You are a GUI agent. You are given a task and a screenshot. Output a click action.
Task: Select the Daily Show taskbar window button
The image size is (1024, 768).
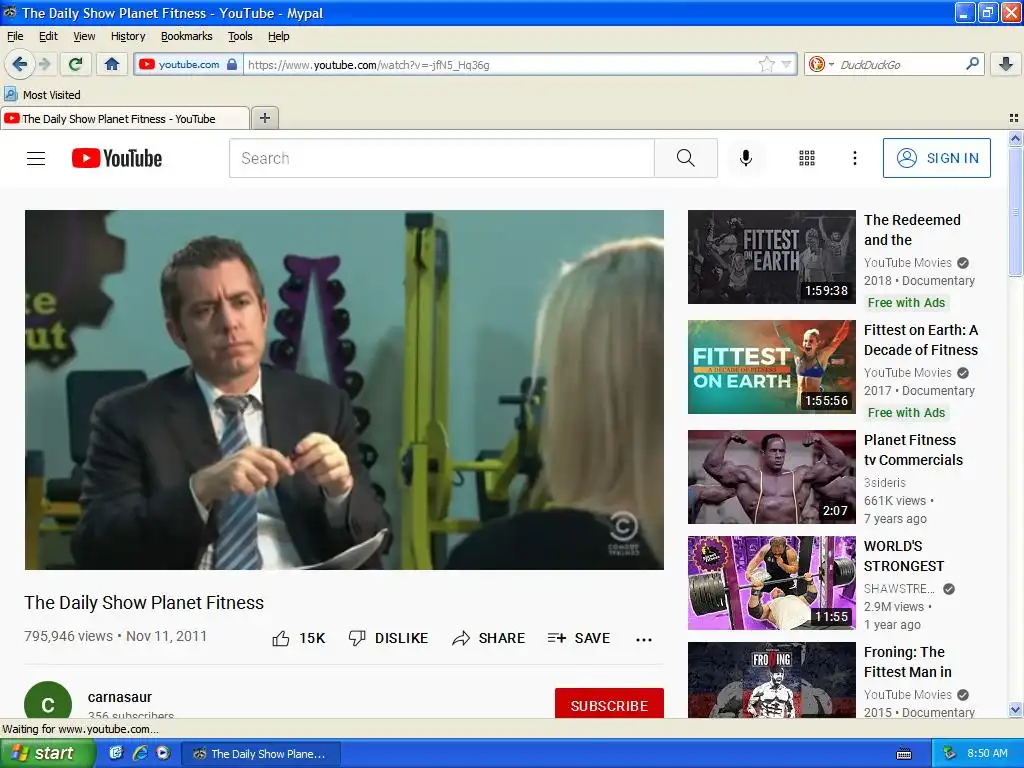tap(260, 754)
